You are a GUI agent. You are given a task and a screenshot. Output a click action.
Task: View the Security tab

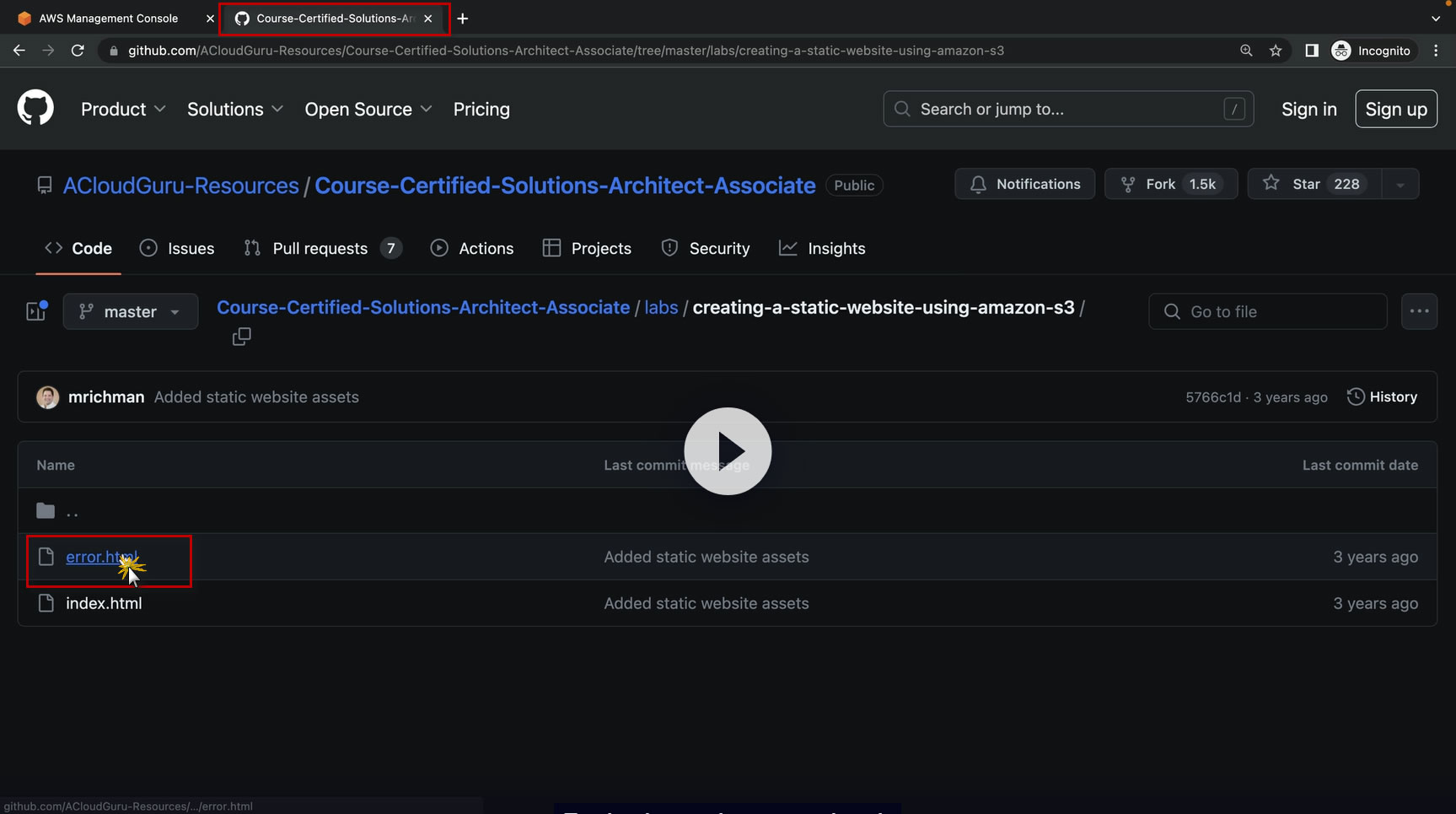[706, 249]
